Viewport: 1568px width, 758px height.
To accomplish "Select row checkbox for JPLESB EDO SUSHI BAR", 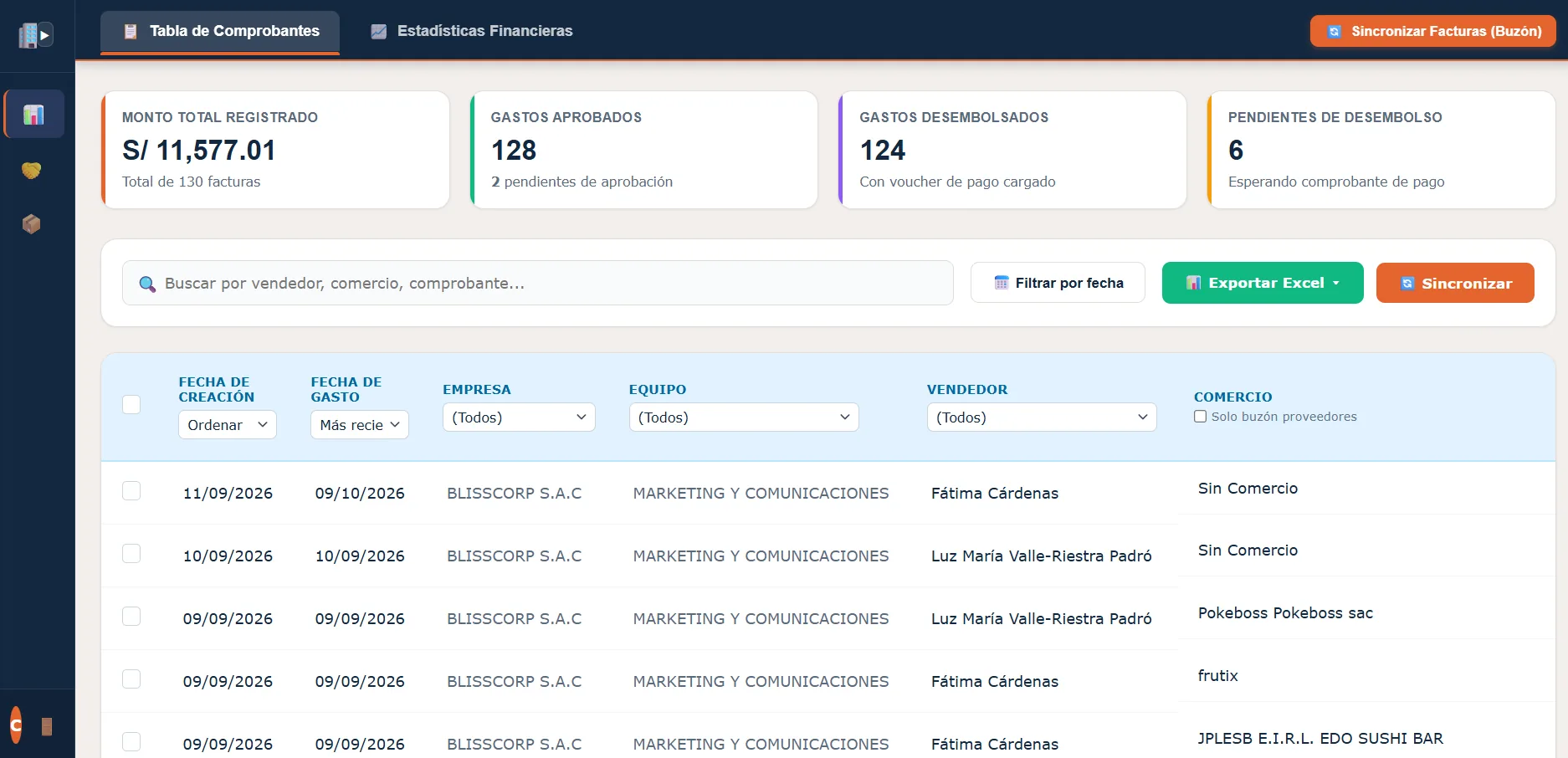I will pyautogui.click(x=131, y=742).
